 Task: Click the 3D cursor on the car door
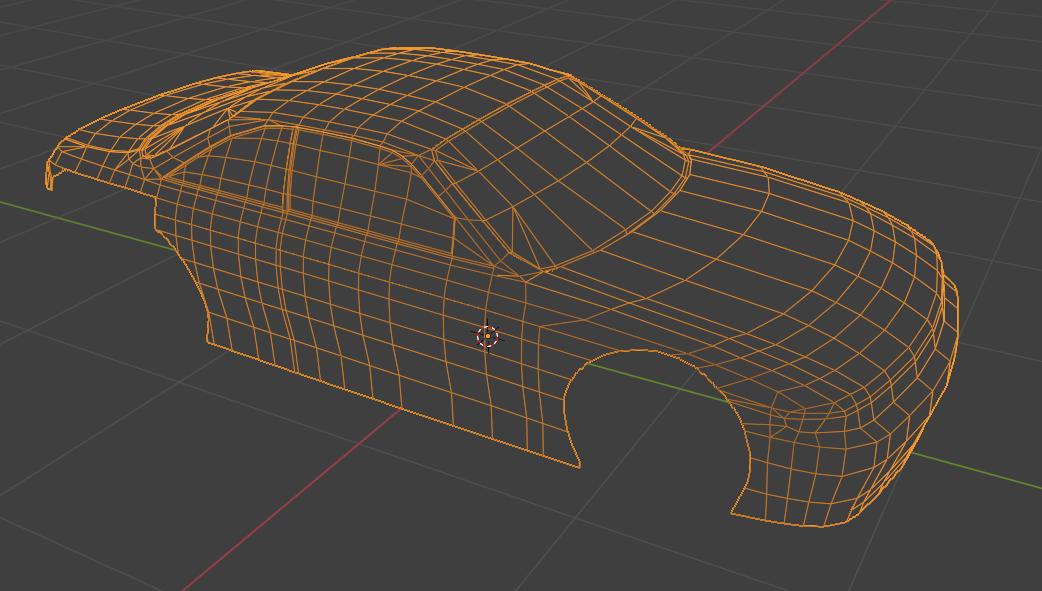(x=487, y=336)
